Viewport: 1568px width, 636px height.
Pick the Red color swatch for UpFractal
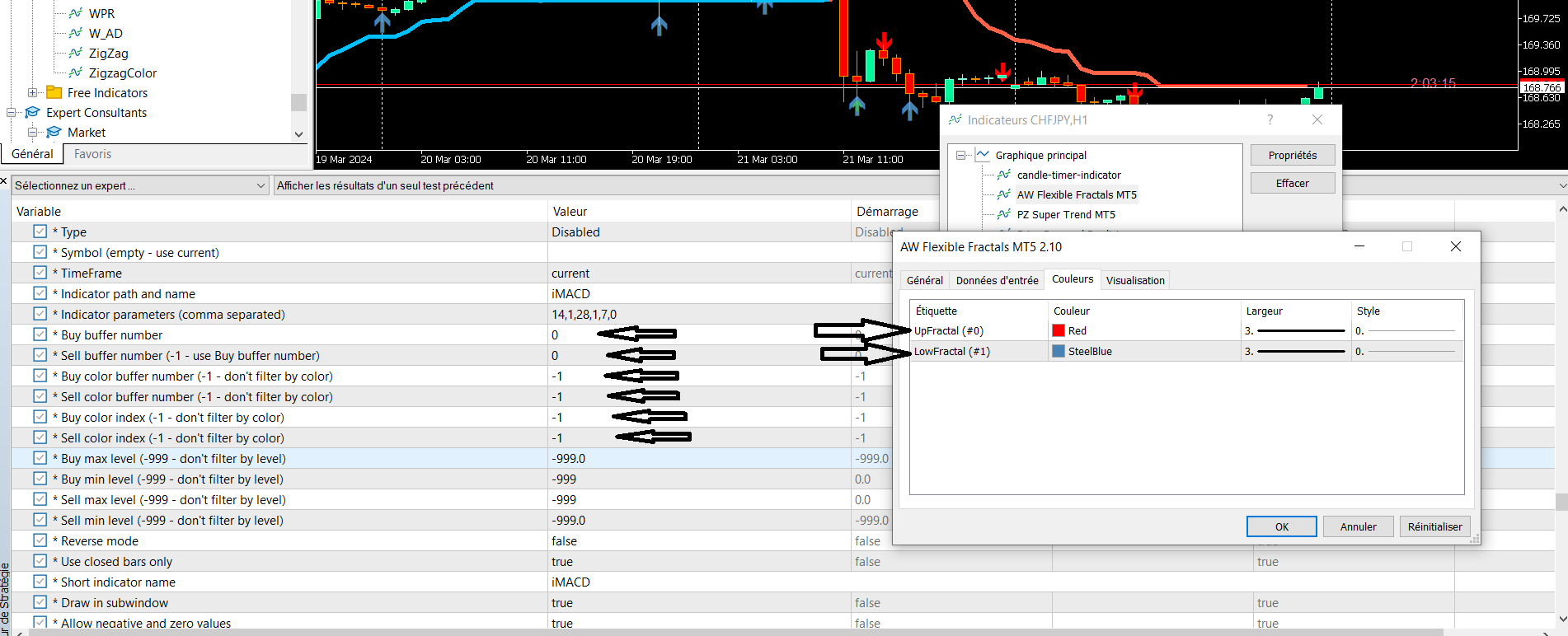pos(1059,330)
